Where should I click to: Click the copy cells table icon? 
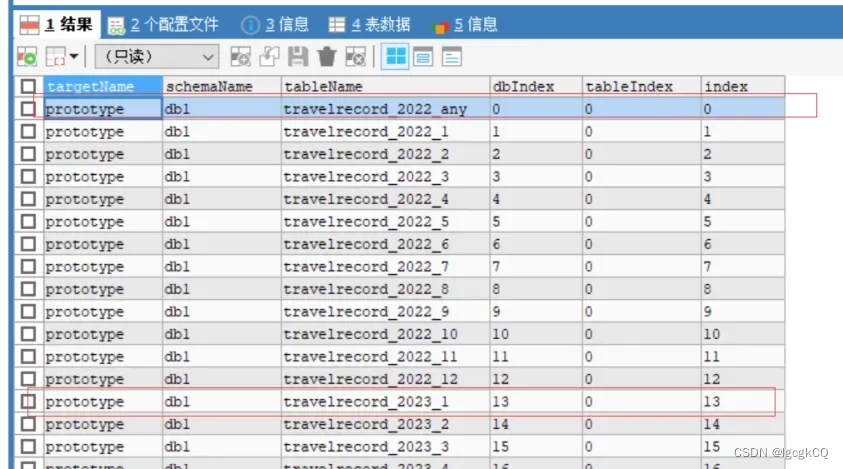click(56, 56)
